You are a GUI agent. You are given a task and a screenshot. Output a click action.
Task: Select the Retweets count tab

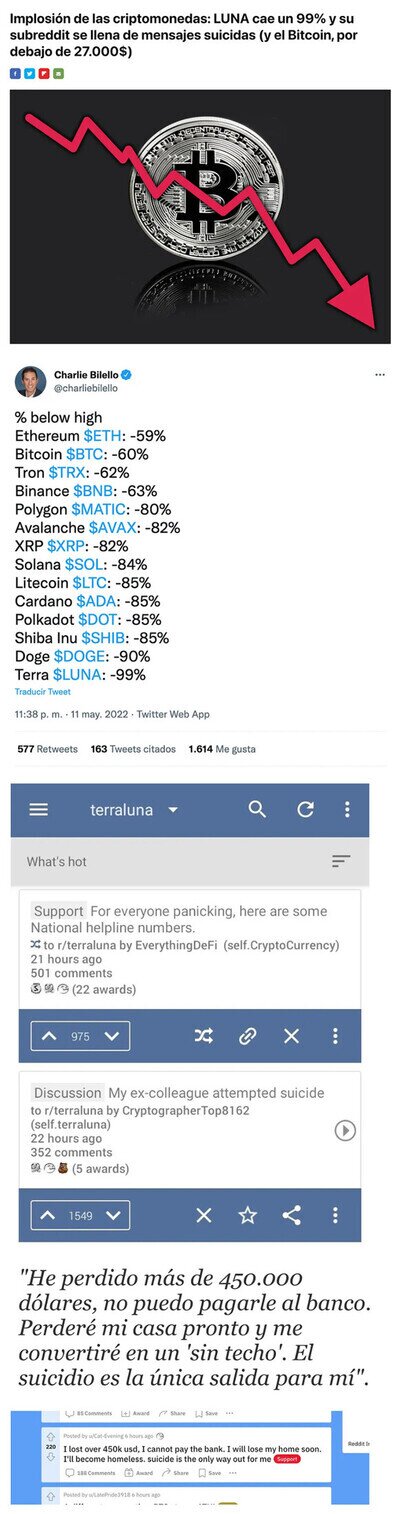pos(47,749)
